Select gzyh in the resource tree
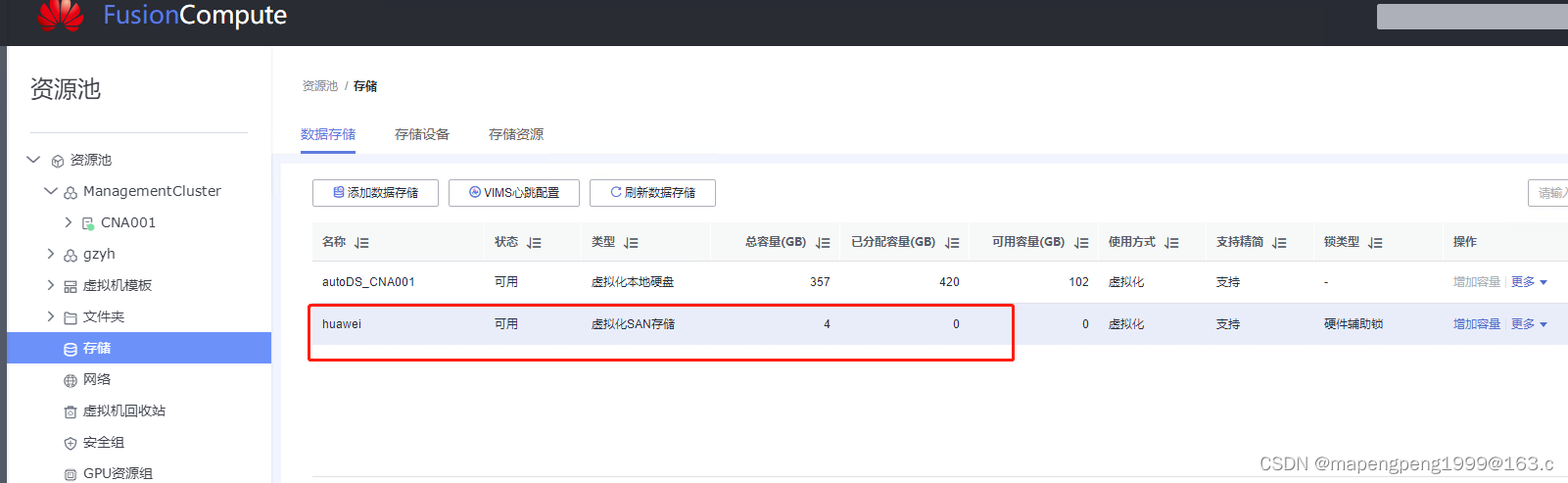This screenshot has width=1568, height=483. [99, 254]
